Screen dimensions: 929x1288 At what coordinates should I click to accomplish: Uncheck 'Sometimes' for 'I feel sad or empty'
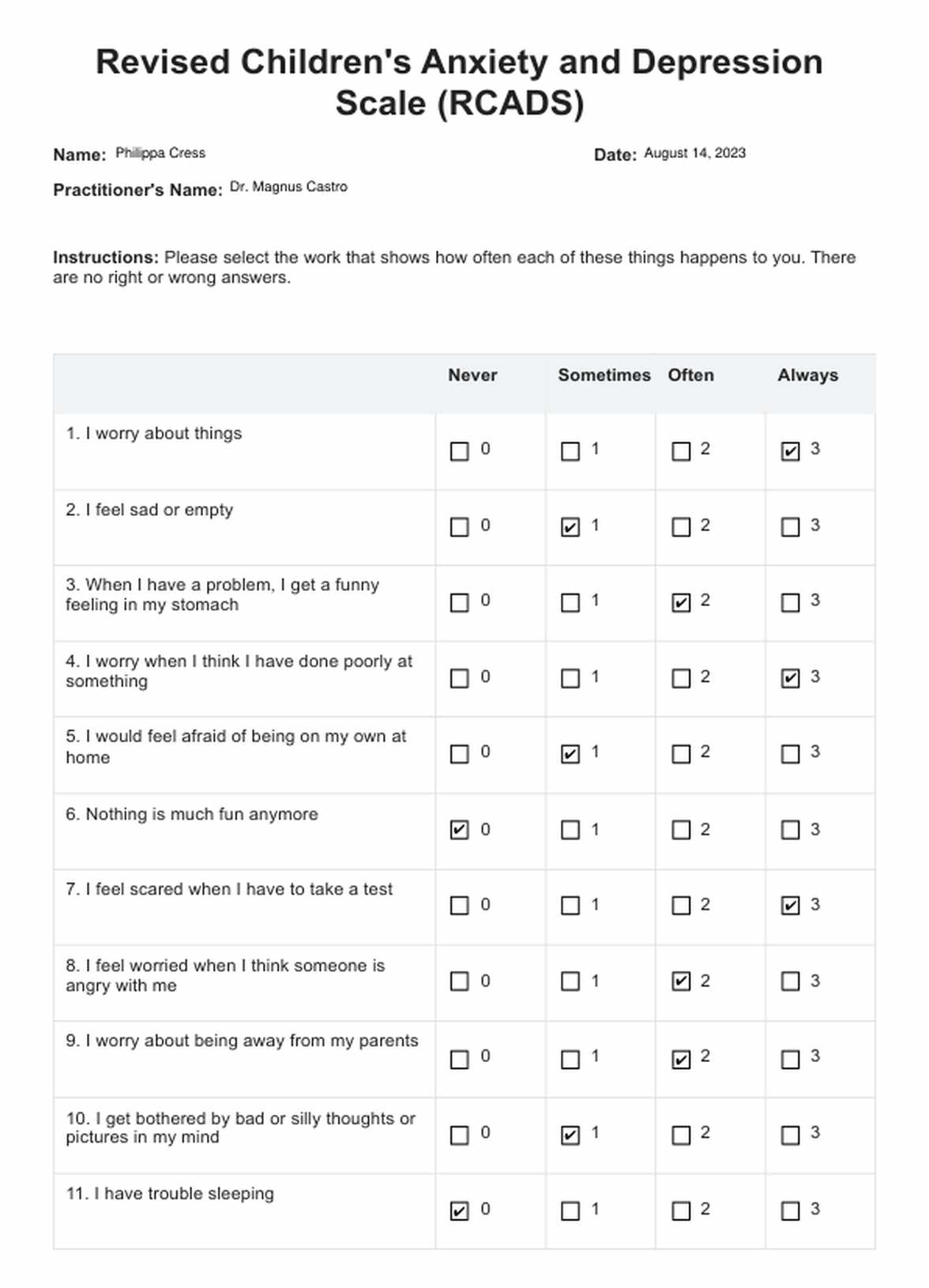click(570, 527)
